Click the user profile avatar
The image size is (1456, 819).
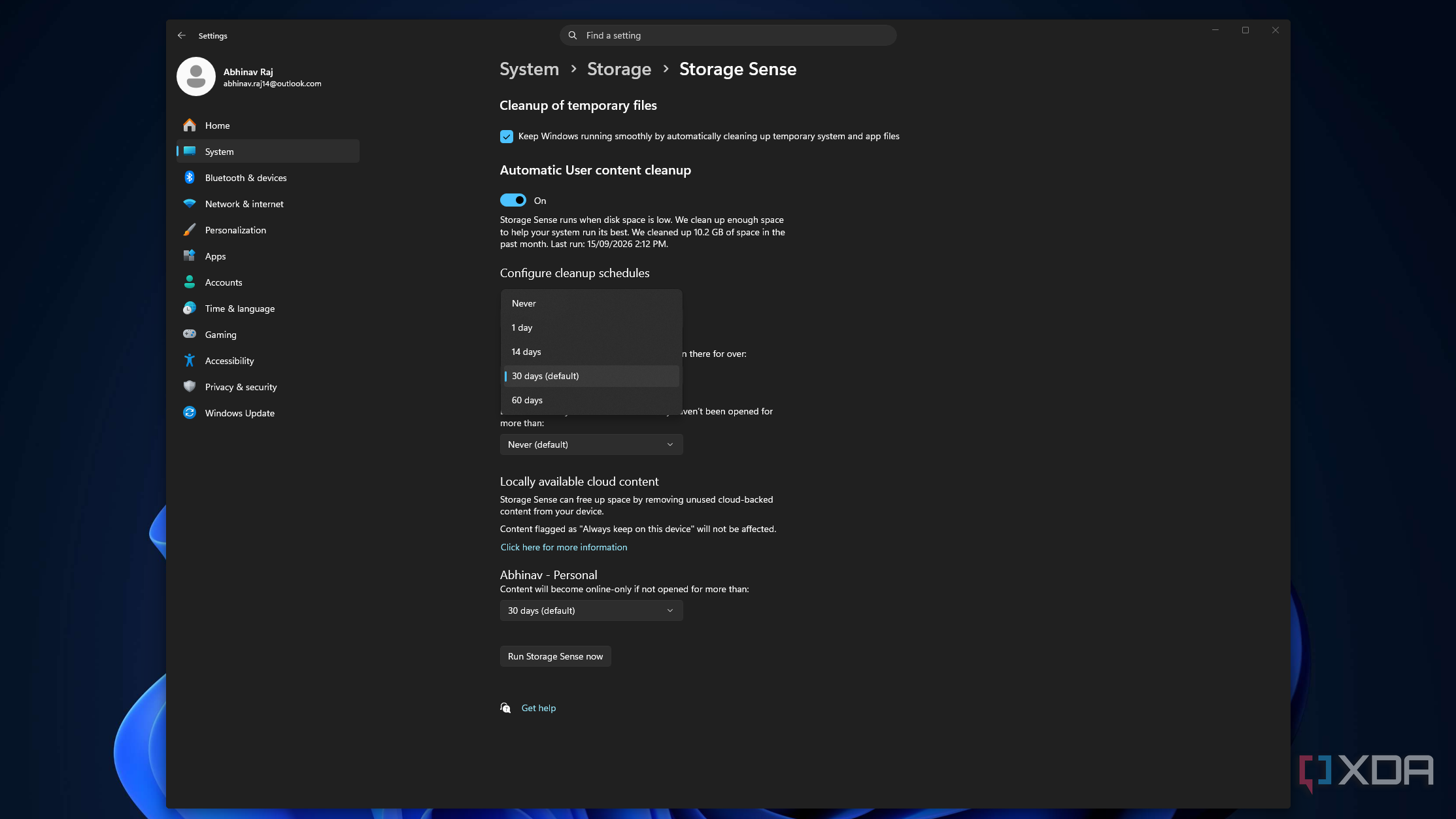[195, 76]
